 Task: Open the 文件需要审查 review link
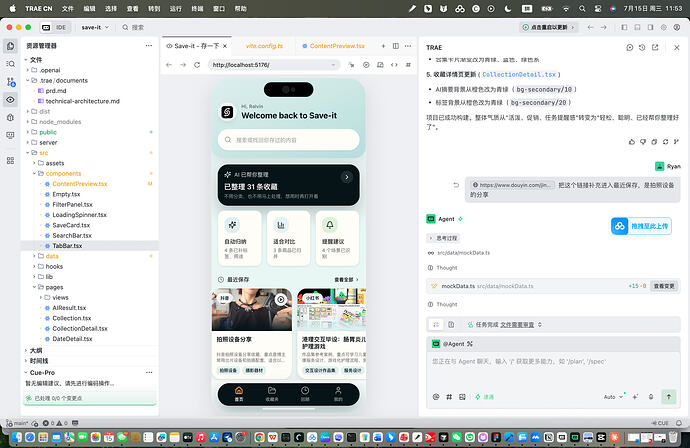517,325
